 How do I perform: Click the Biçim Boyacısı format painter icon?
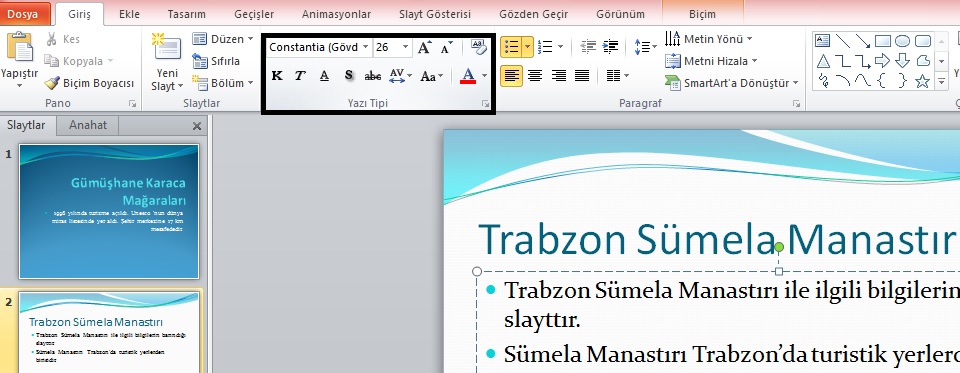point(52,83)
